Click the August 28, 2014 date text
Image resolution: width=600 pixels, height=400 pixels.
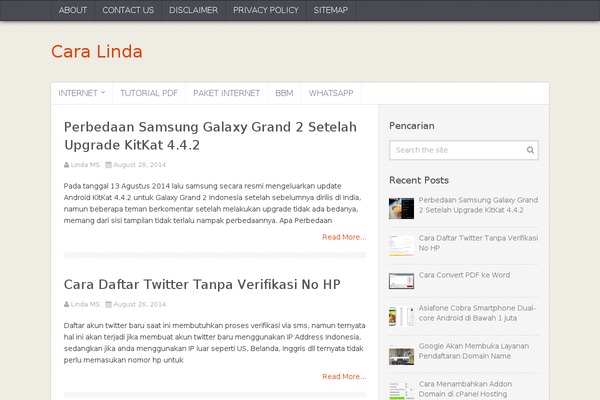140,165
